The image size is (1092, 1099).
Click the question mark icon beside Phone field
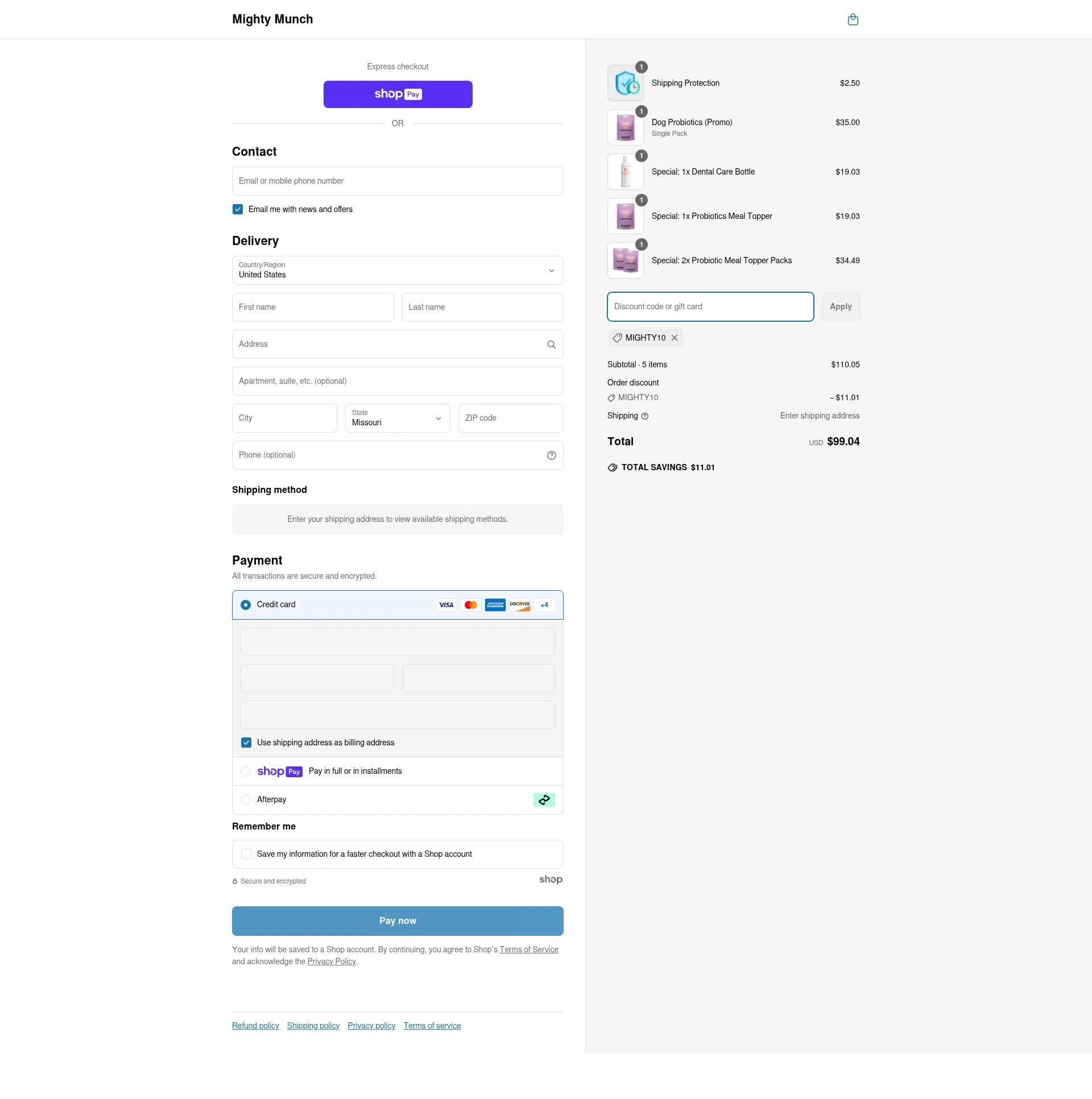(551, 455)
